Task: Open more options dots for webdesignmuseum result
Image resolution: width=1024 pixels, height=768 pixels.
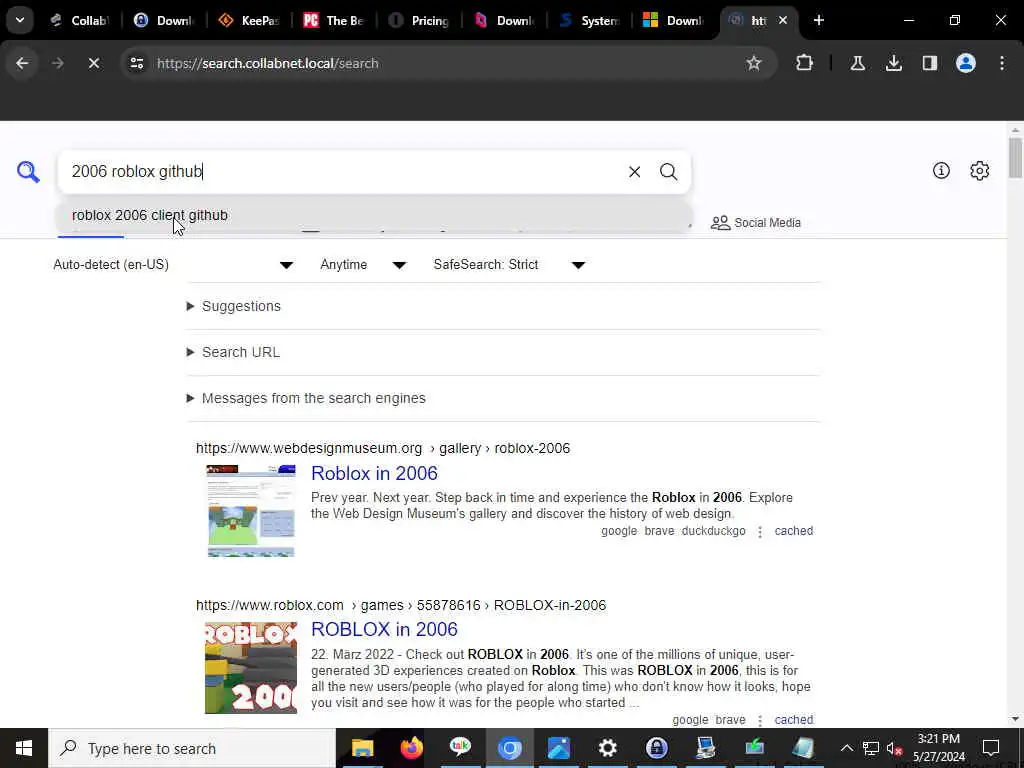Action: pos(760,532)
